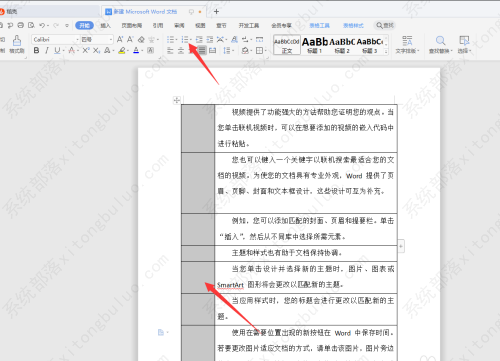Click the Borders grid icon
Viewport: 500px width, 361px height.
[259, 51]
